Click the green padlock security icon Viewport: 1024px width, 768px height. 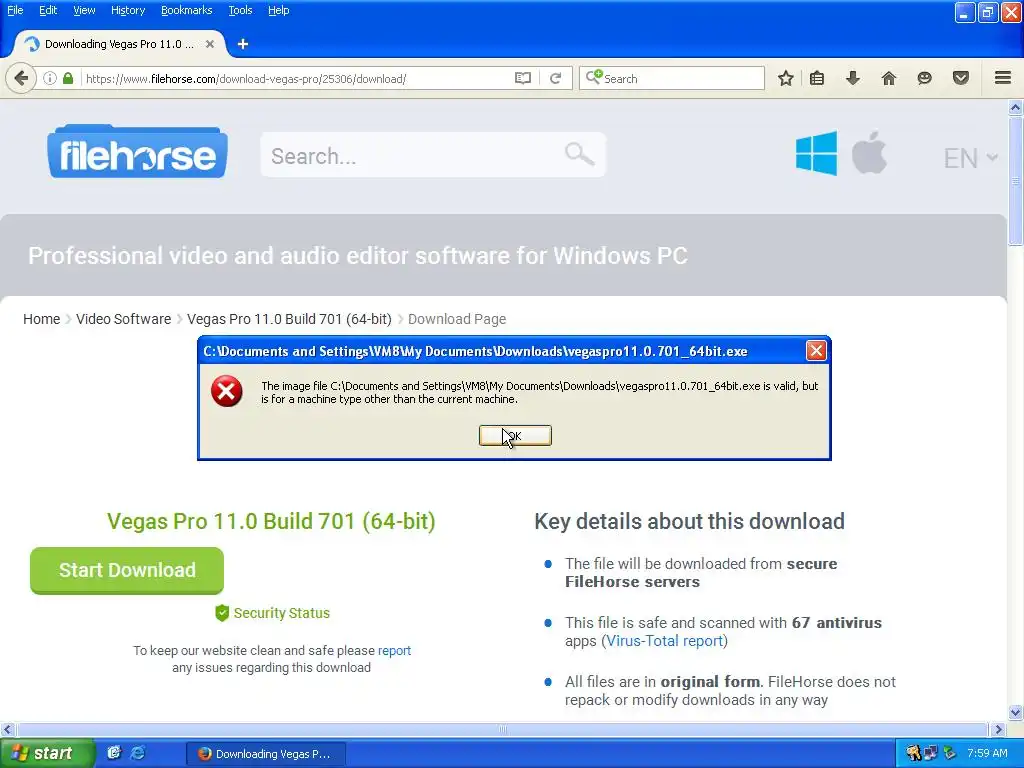tap(68, 78)
